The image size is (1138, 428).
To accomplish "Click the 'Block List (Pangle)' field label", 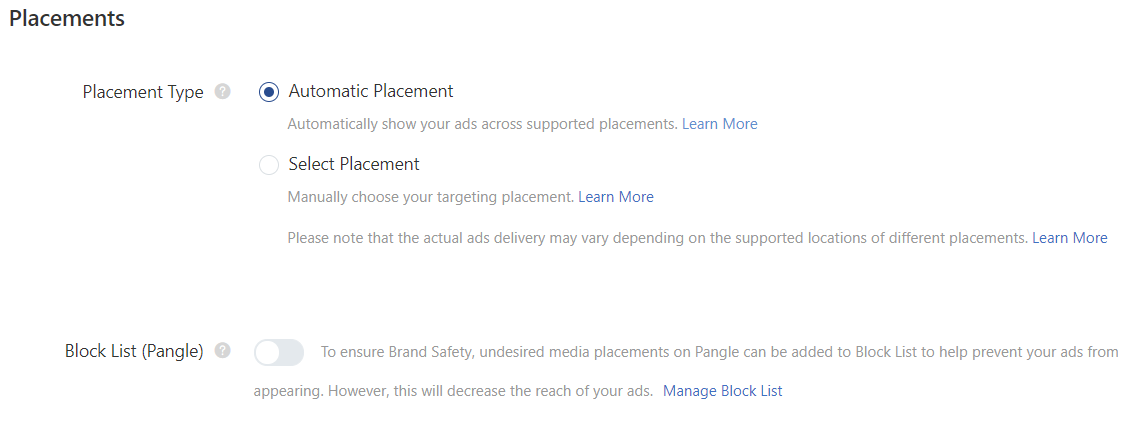I will [134, 351].
